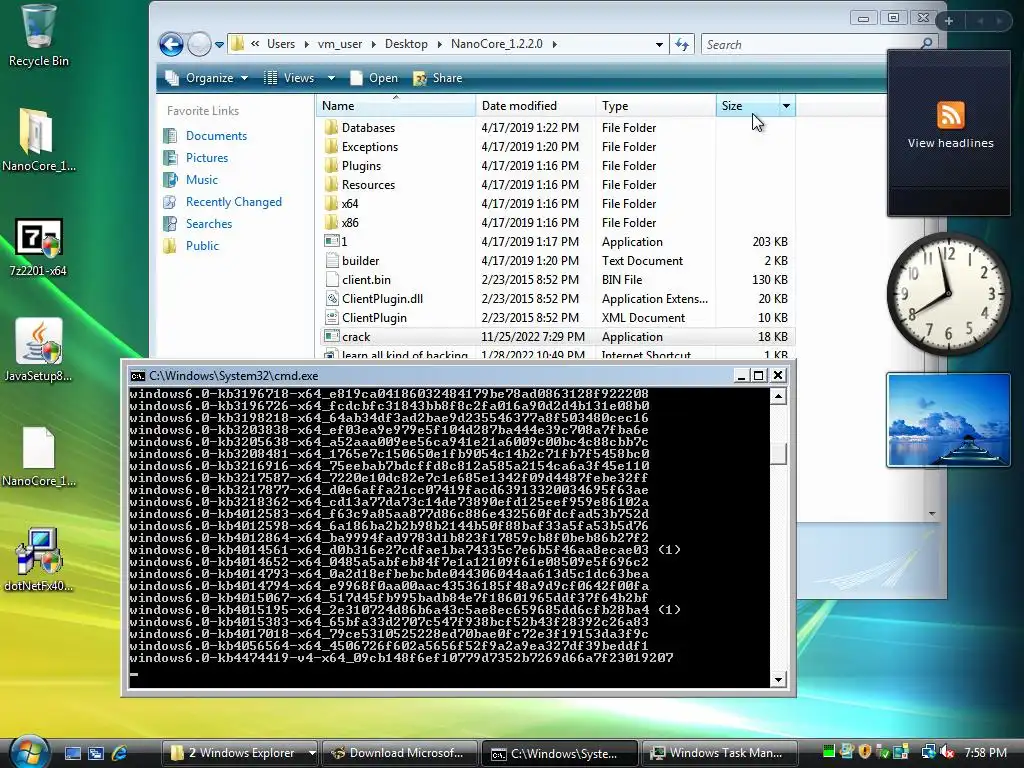Click the analog clock sidebar gadget

click(x=948, y=294)
